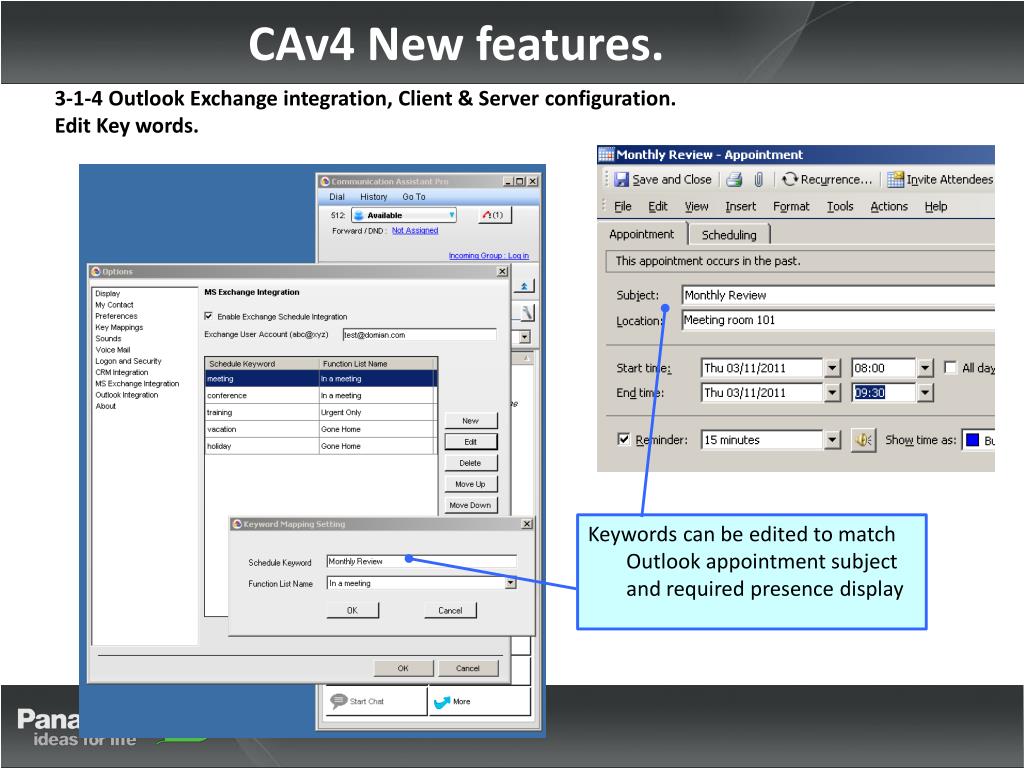Disable Enable Exchange Schedule Integration checkbox

point(208,316)
